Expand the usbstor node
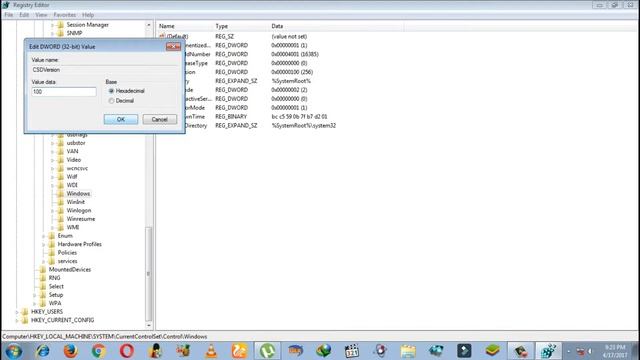The image size is (640, 360). tap(52, 143)
